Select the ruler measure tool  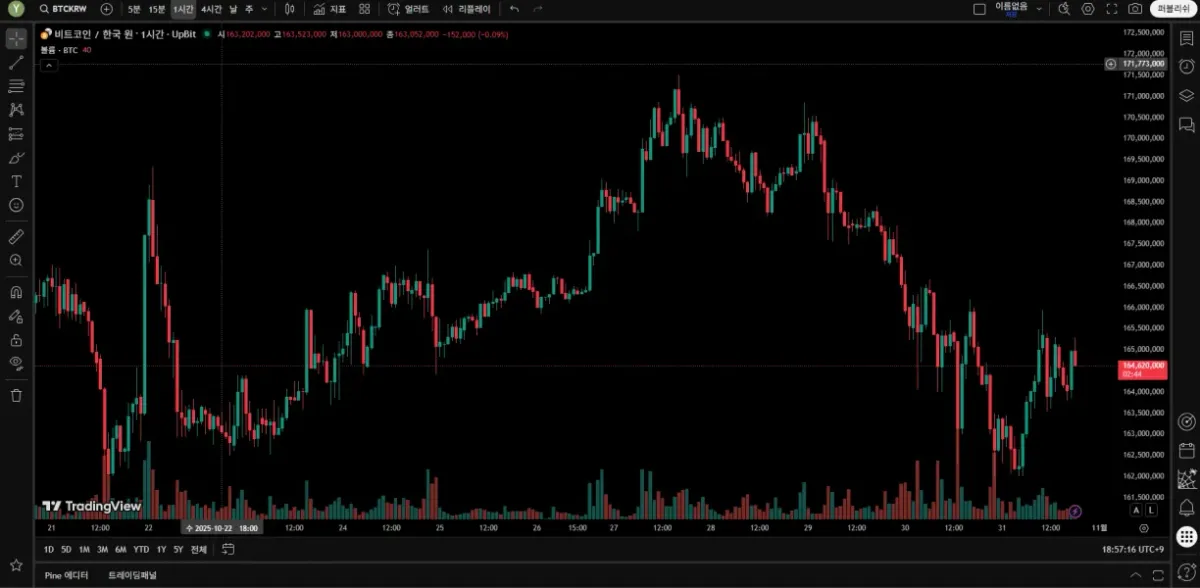point(16,237)
